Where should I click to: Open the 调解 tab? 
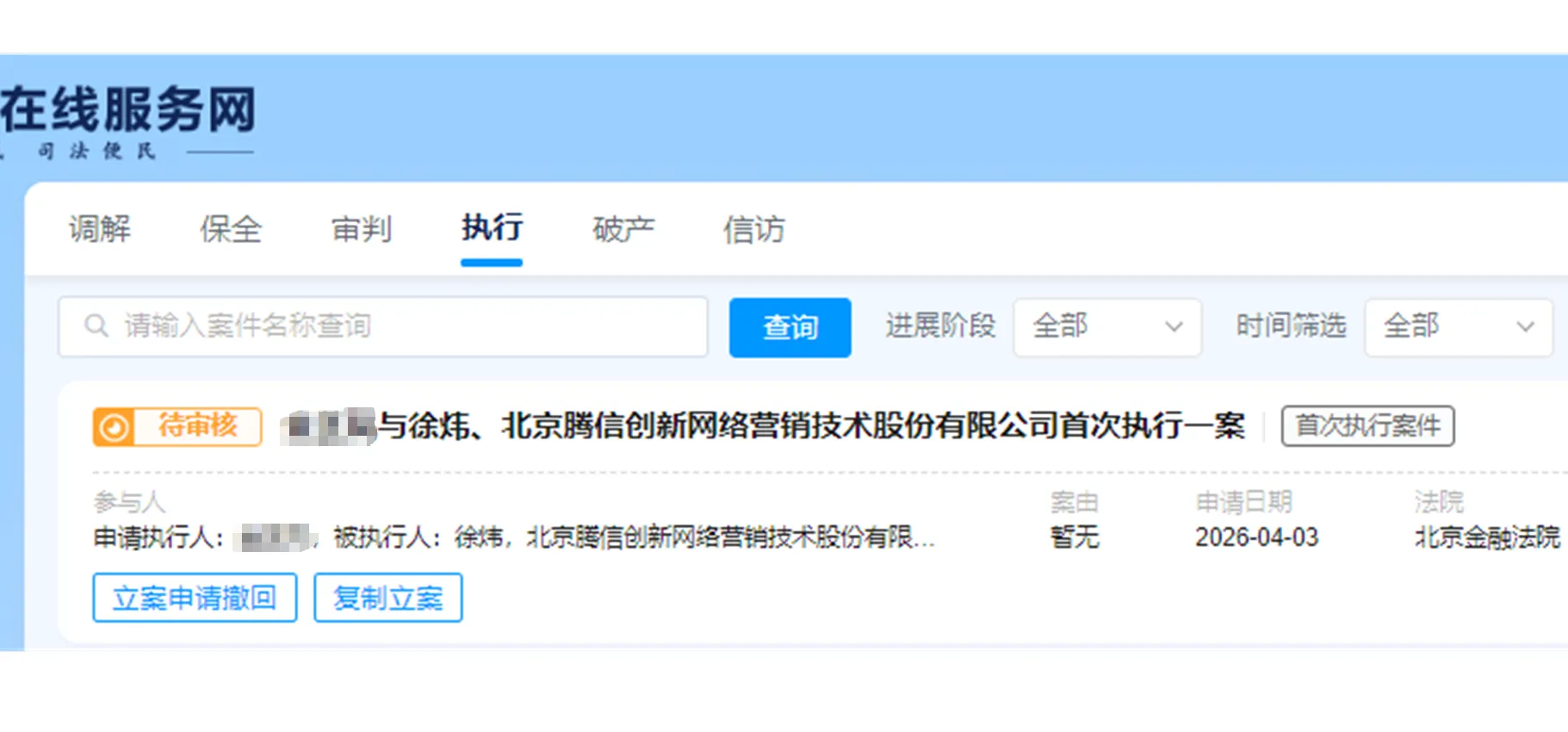pos(100,229)
